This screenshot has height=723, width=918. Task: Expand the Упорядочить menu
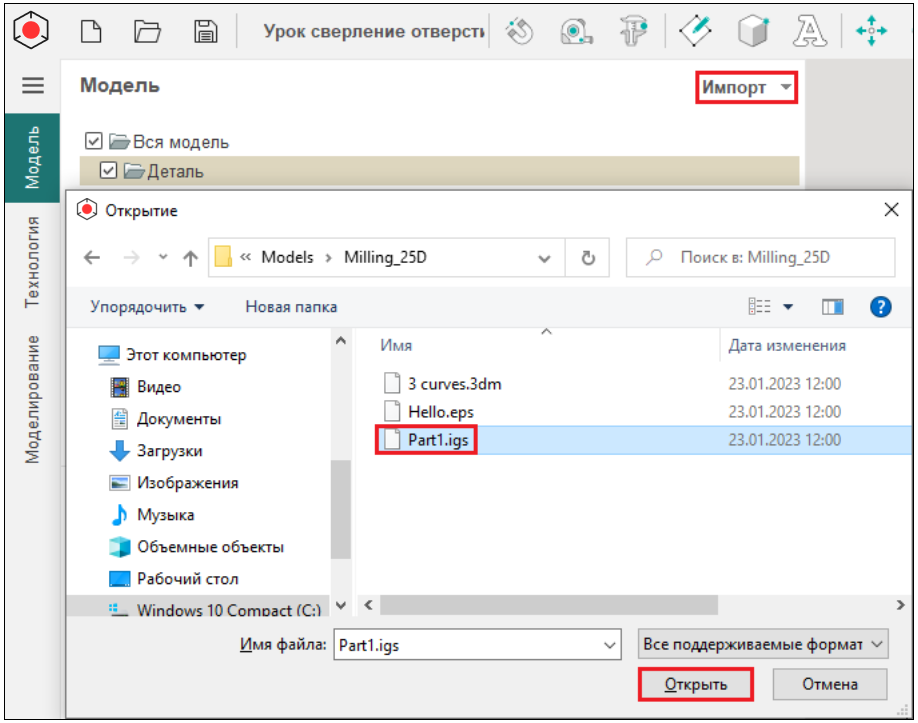[x=147, y=307]
